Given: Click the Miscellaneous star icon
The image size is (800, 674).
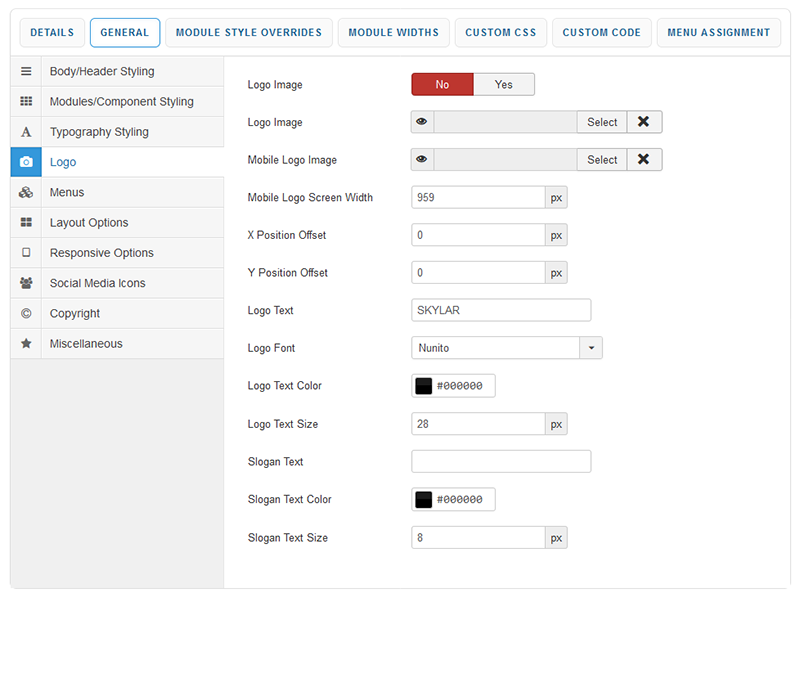Looking at the screenshot, I should [x=26, y=343].
